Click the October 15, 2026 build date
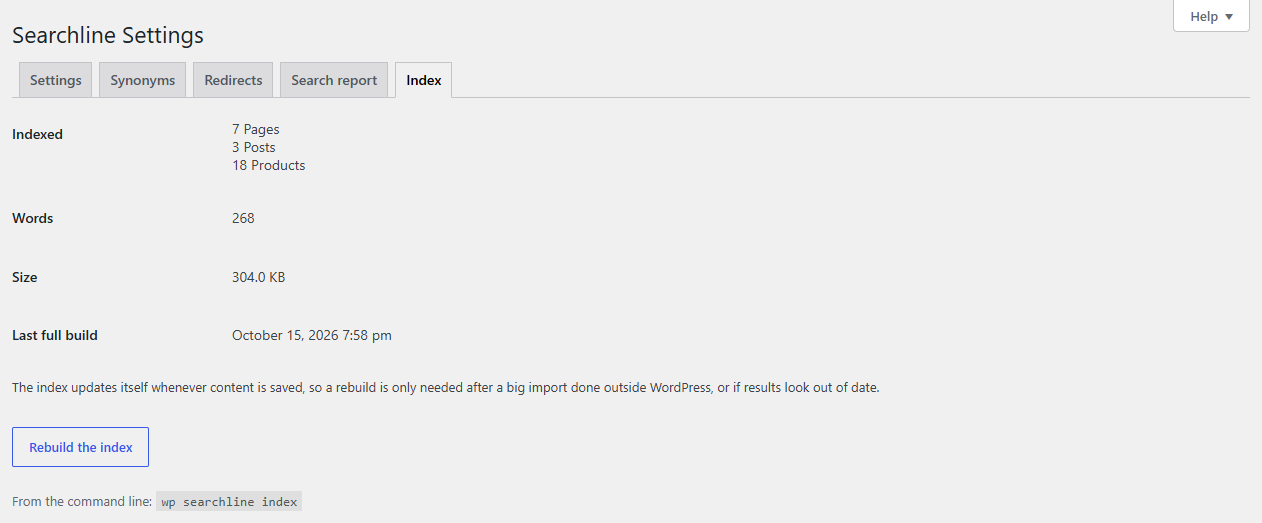The image size is (1262, 523). (312, 335)
